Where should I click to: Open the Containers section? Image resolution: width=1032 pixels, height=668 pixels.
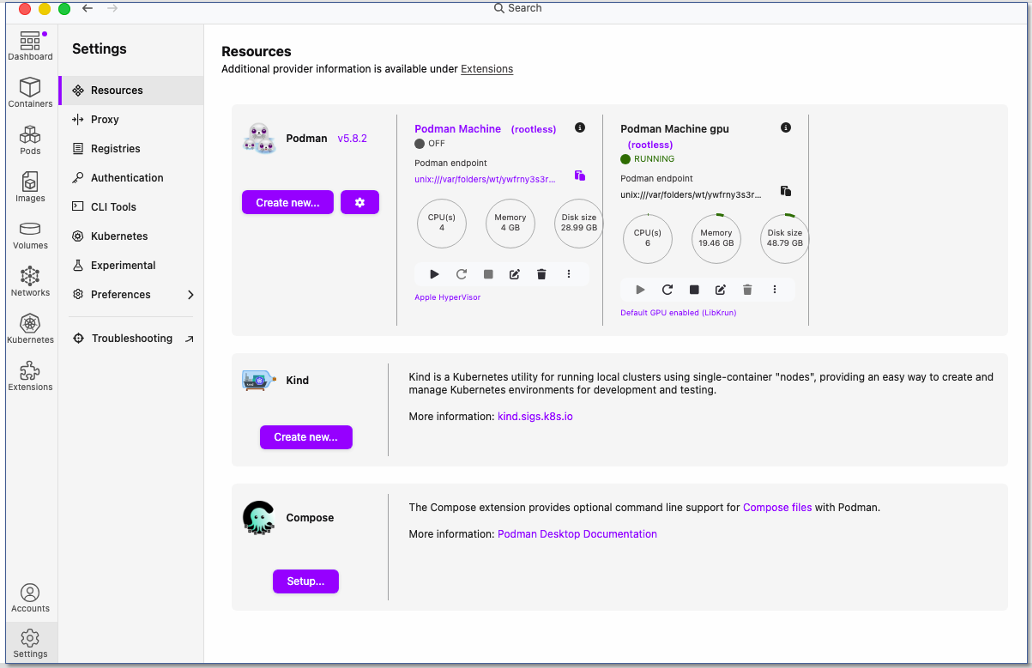click(x=30, y=93)
